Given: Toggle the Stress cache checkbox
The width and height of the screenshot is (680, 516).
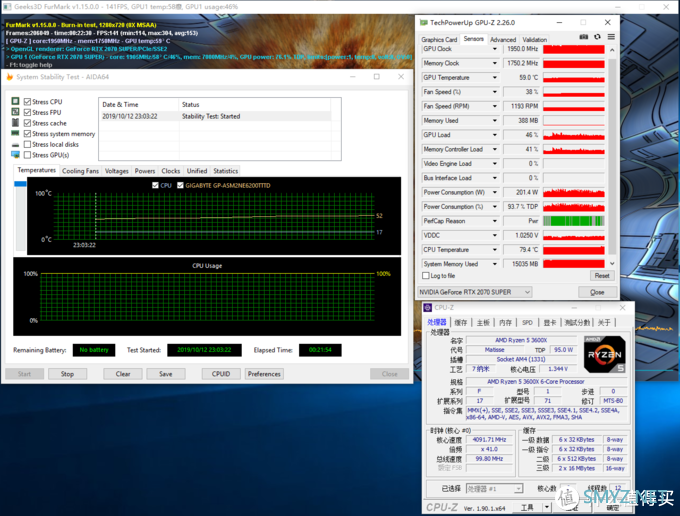Looking at the screenshot, I should pos(27,123).
